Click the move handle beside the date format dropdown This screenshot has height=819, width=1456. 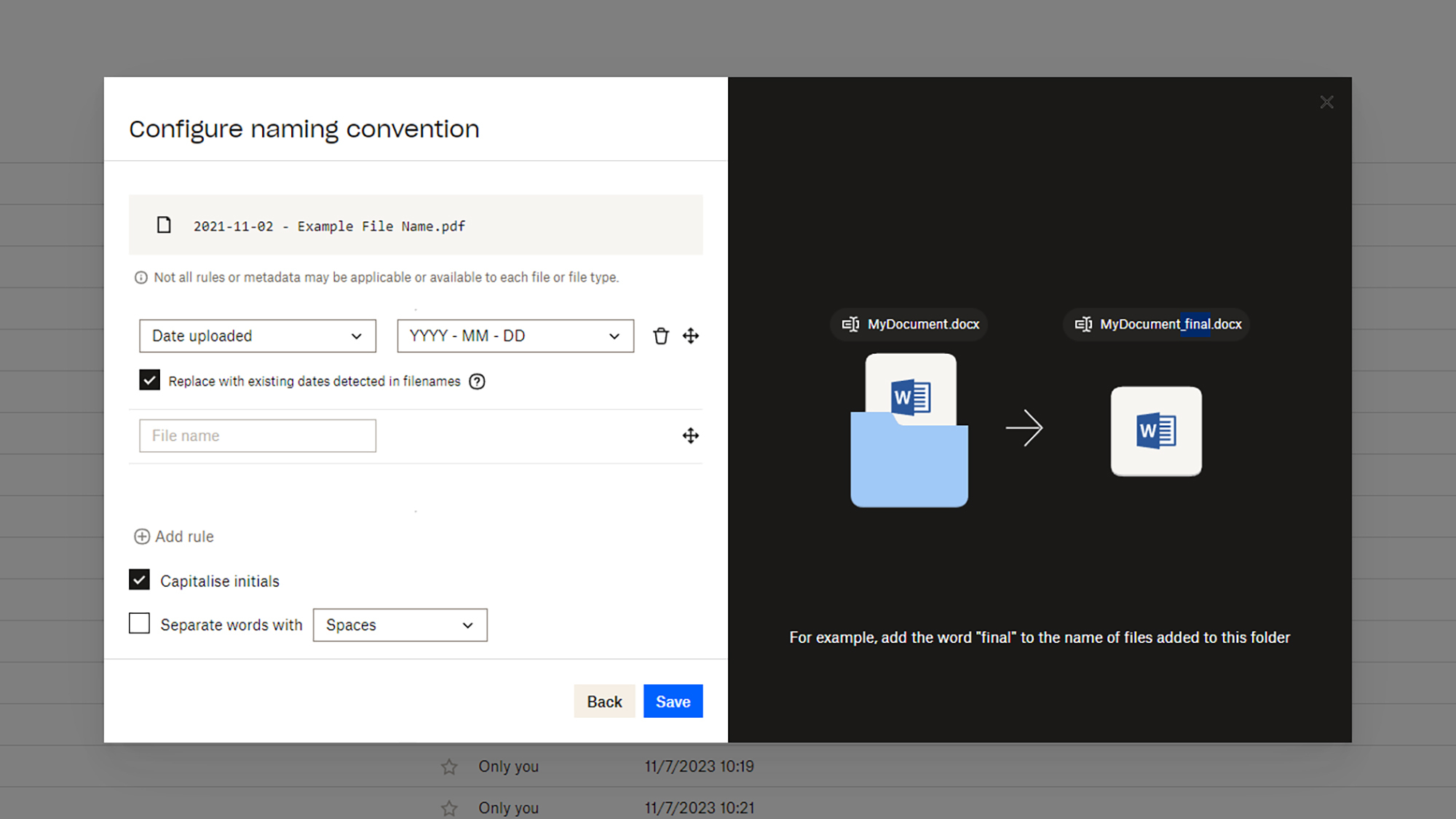point(690,336)
